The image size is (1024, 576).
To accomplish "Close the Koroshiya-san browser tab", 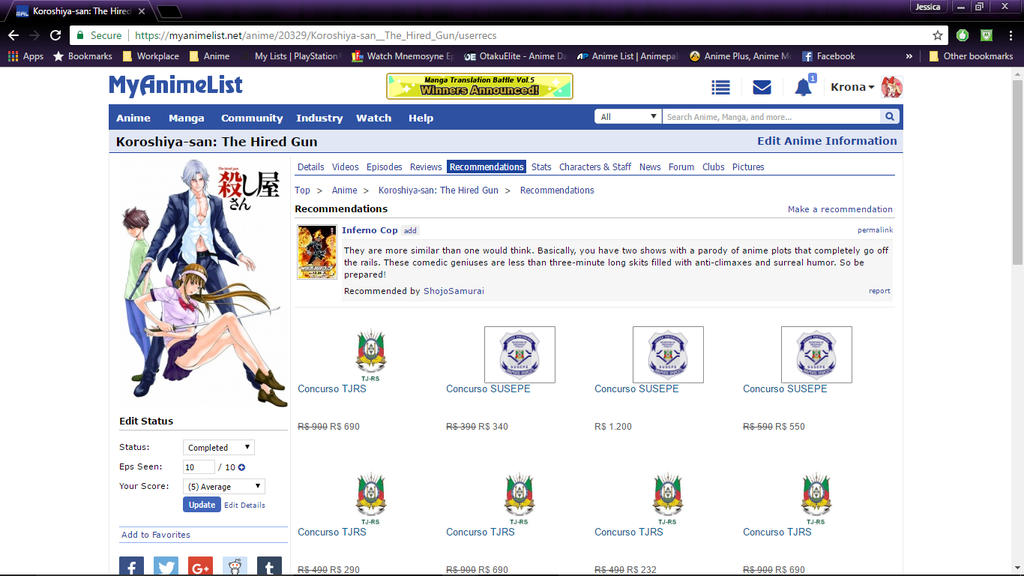I will tap(142, 11).
